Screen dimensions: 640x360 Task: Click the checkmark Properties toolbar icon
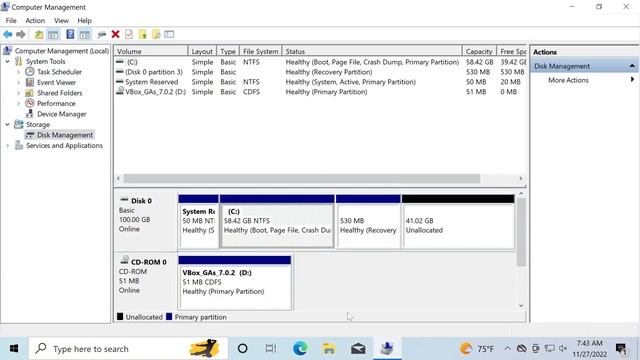tap(129, 34)
